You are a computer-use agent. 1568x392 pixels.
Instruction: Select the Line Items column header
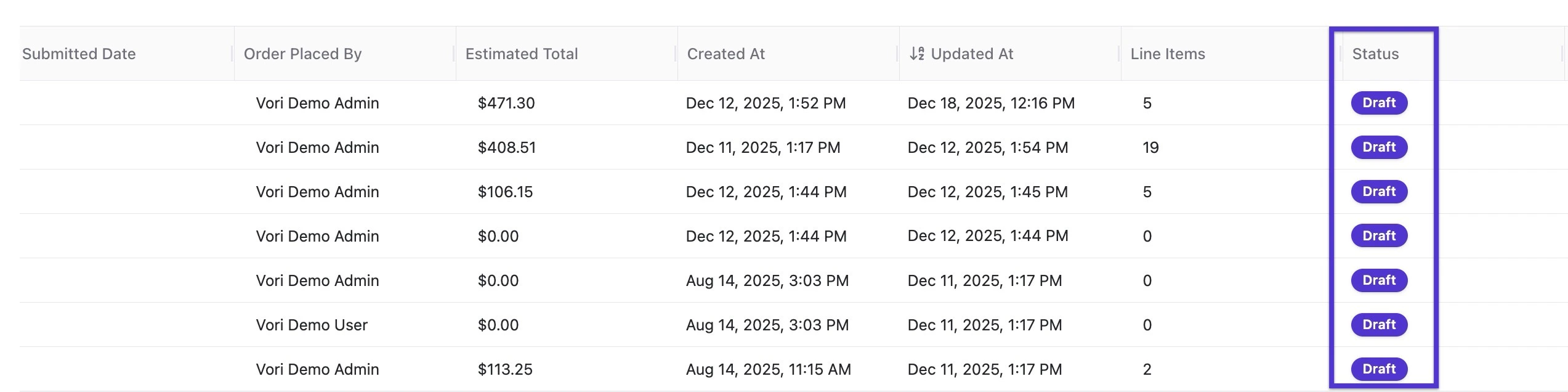click(x=1167, y=54)
